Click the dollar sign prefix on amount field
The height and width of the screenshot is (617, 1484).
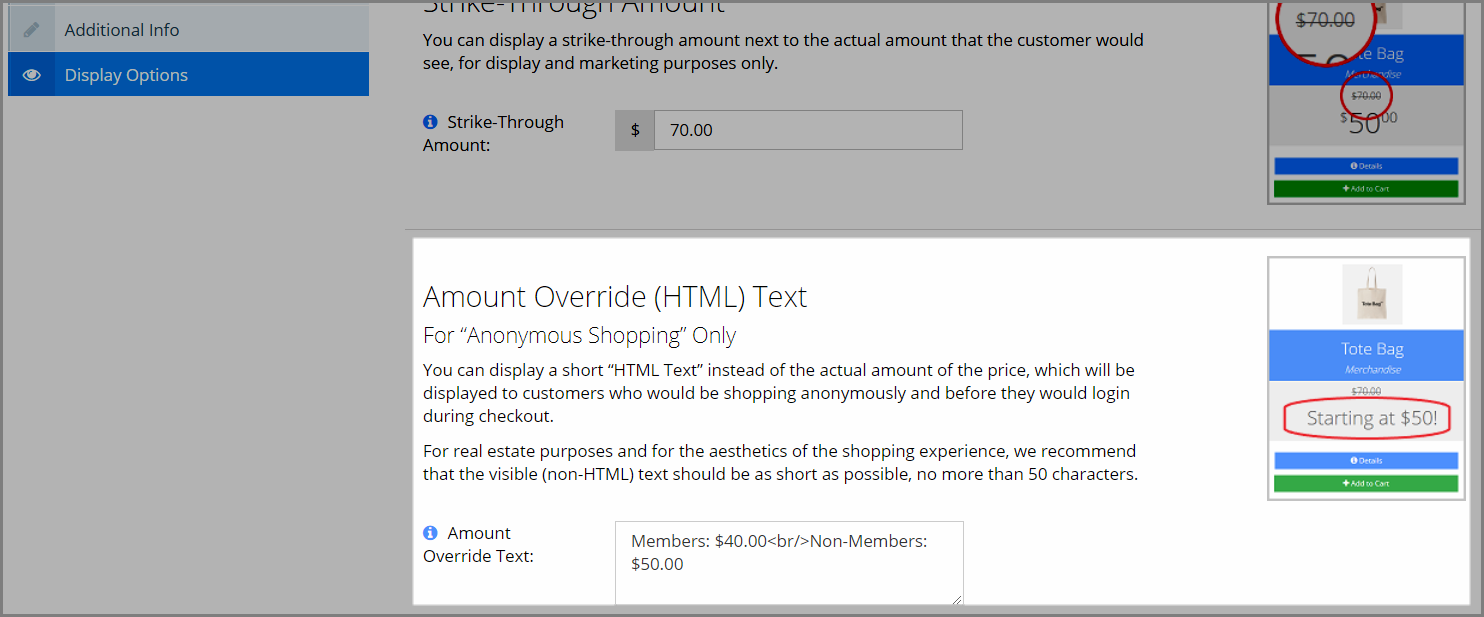[635, 130]
